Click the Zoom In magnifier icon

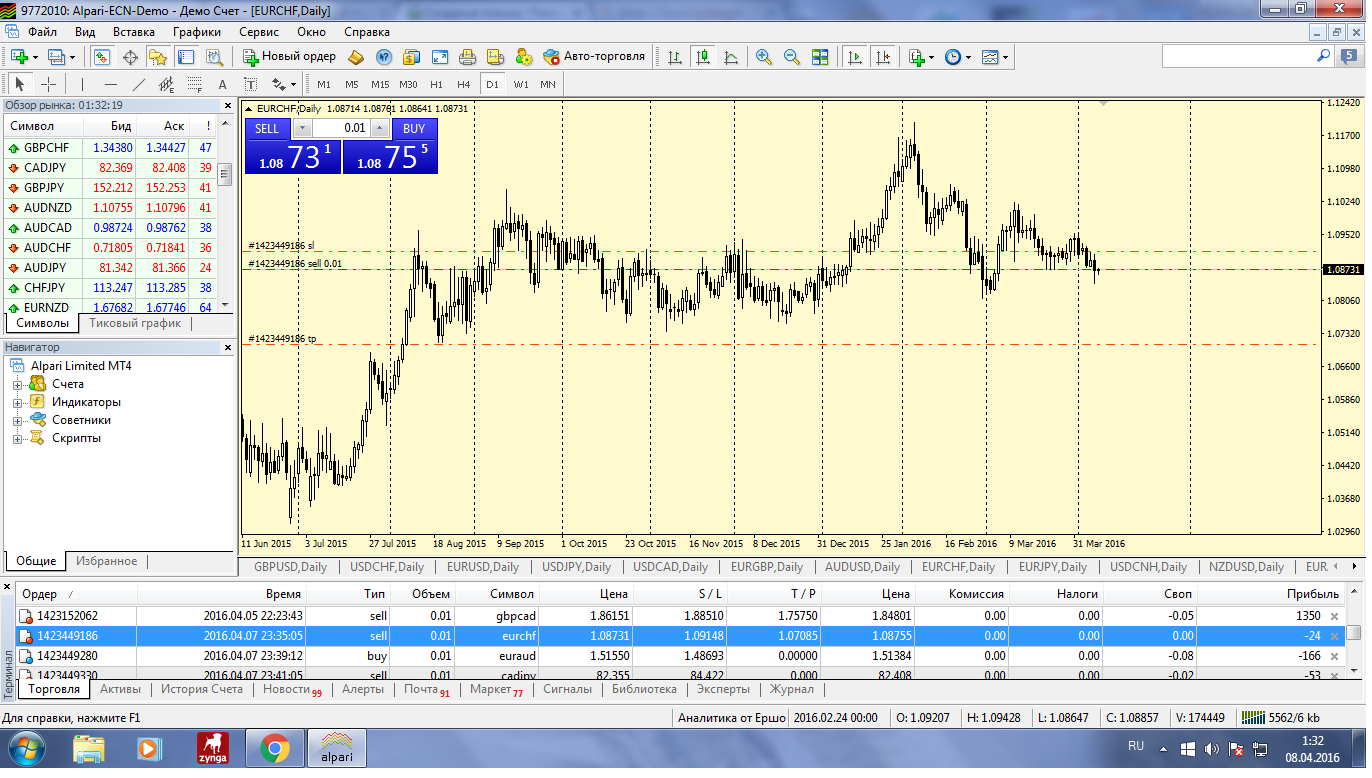[x=764, y=57]
